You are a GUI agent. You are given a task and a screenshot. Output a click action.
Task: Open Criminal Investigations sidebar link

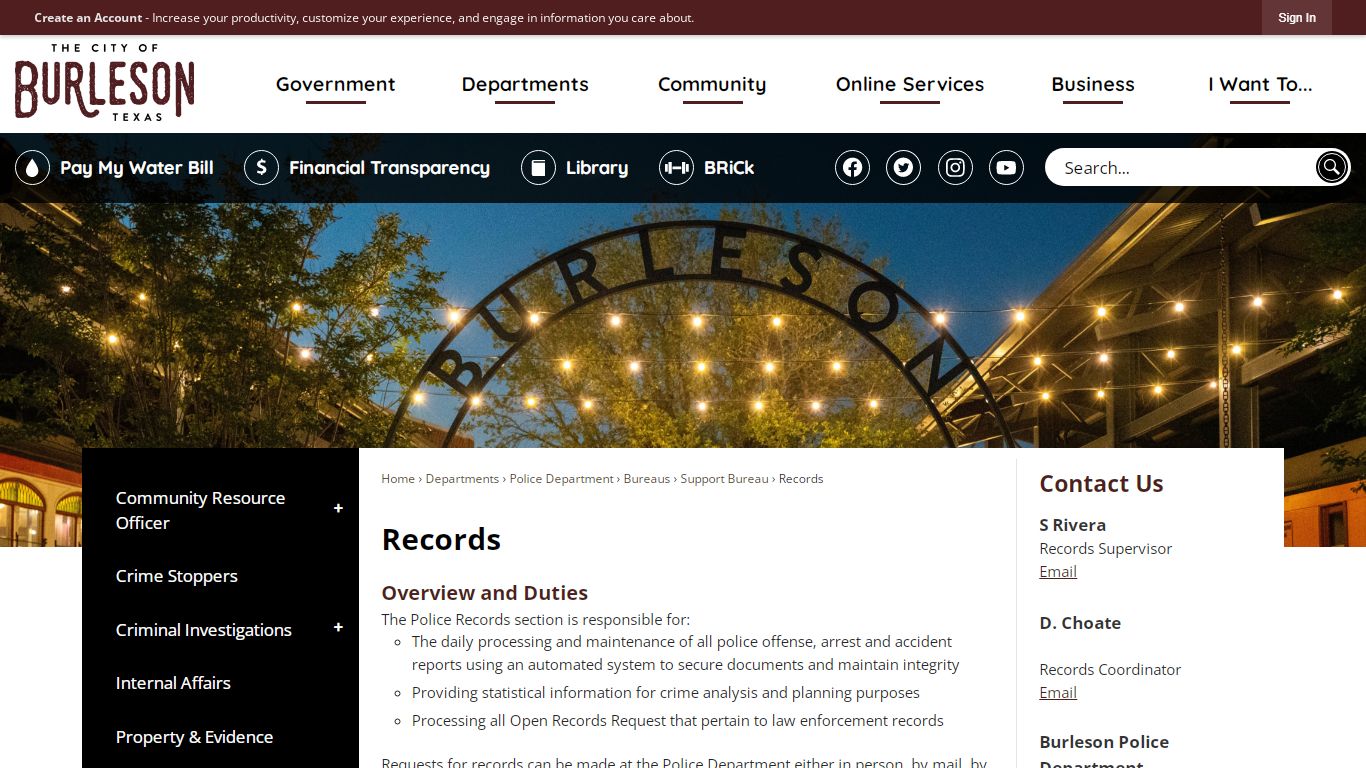203,630
